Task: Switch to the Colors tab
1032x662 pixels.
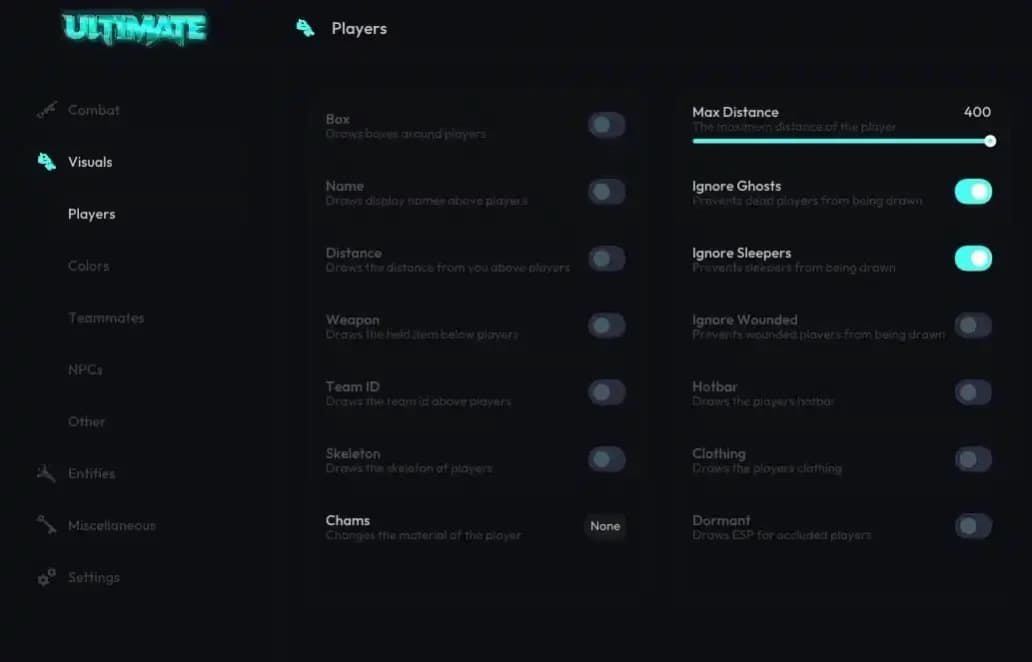Action: pyautogui.click(x=88, y=266)
